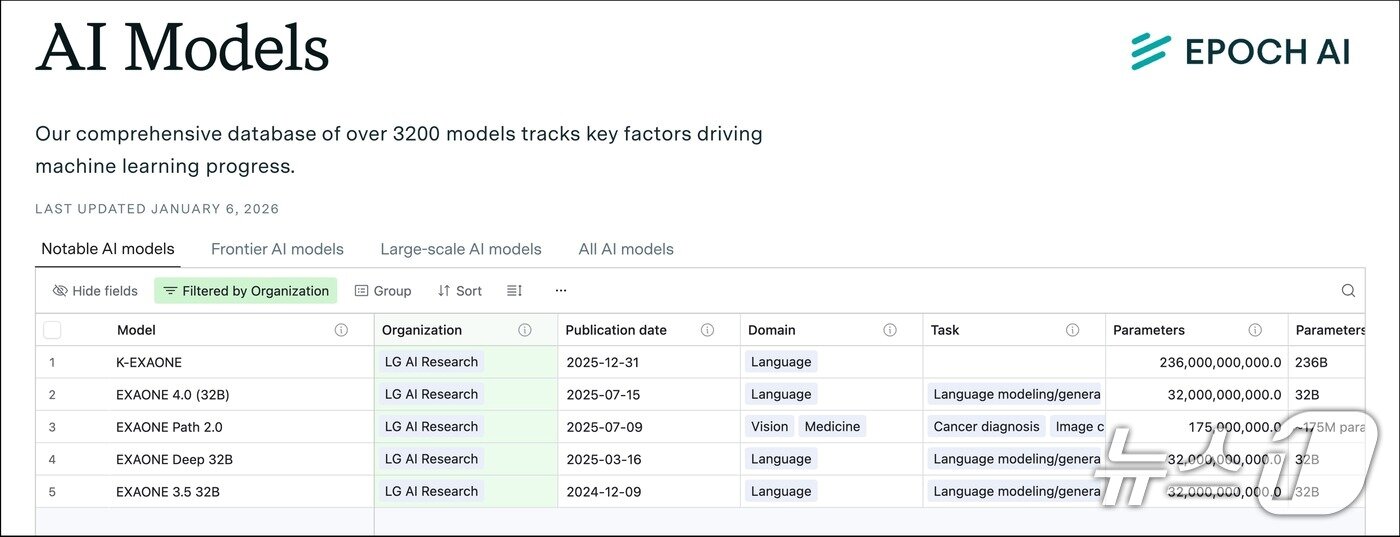Switch to the Large-scale AI models tab
Image resolution: width=1400 pixels, height=537 pixels.
click(x=461, y=249)
